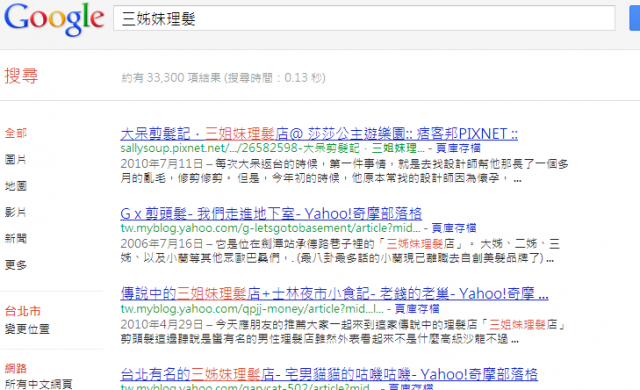The height and width of the screenshot is (390, 640).
Task: Select the 地圖 filter in sidebar
Action: [16, 186]
